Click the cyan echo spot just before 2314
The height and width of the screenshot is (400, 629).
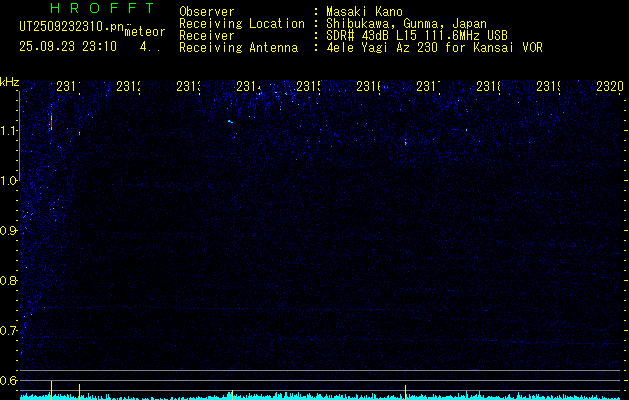(x=230, y=121)
